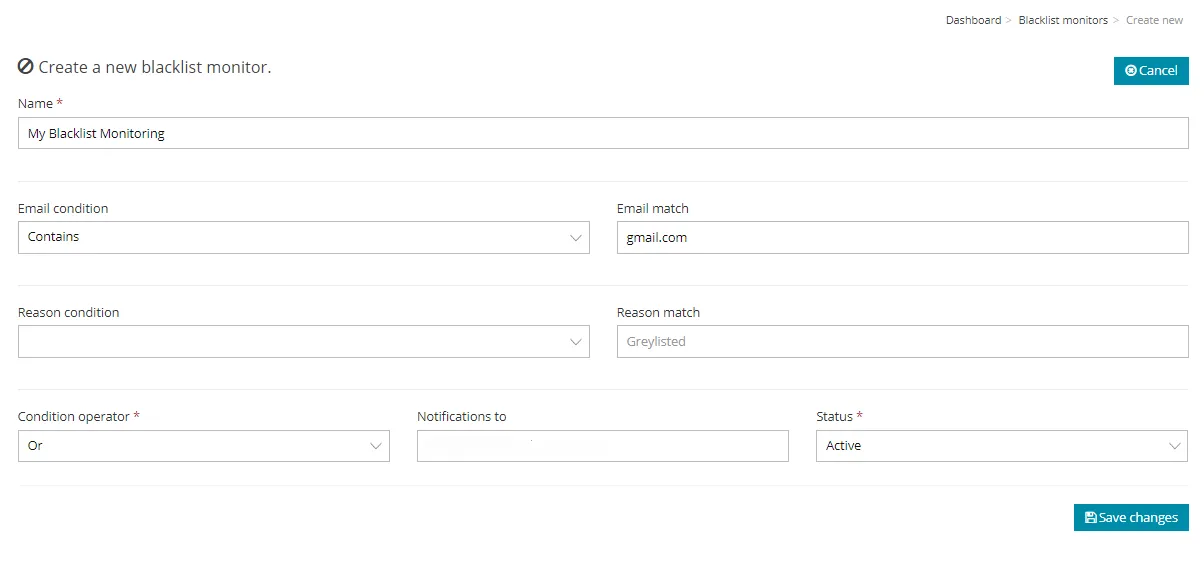Click the Condition operator label text
This screenshot has width=1204, height=572.
[x=74, y=417]
